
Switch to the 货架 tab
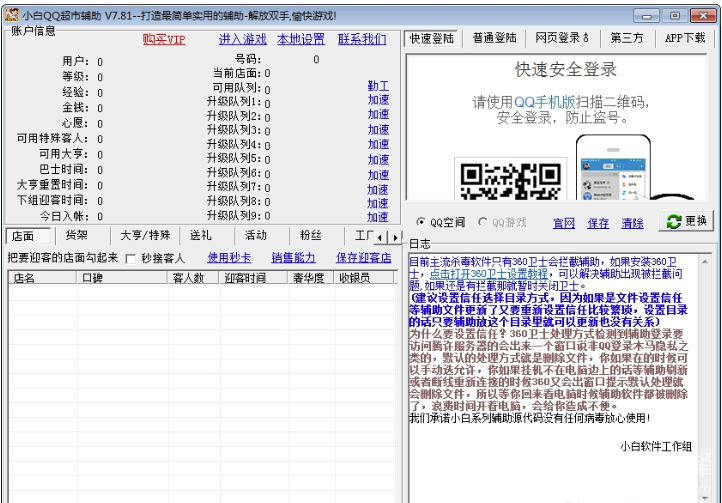[82, 236]
